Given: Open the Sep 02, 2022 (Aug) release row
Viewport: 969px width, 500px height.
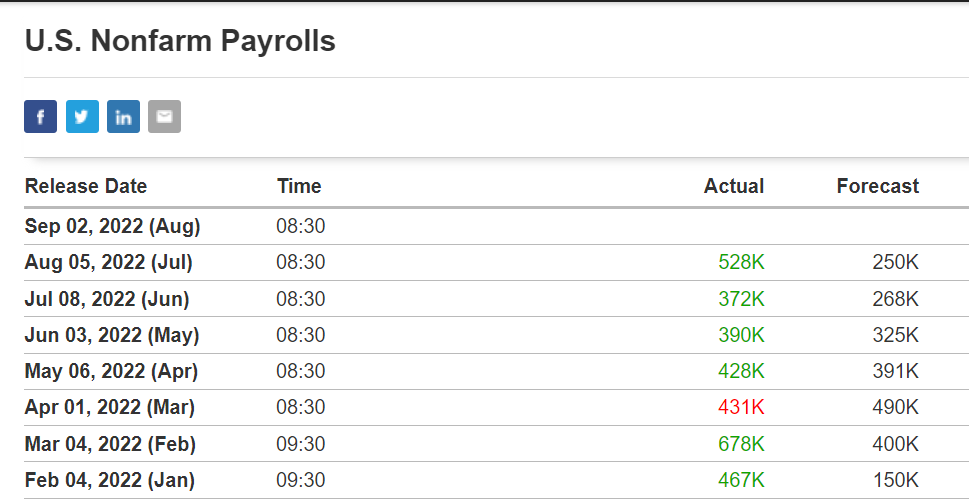Looking at the screenshot, I should pyautogui.click(x=496, y=226).
